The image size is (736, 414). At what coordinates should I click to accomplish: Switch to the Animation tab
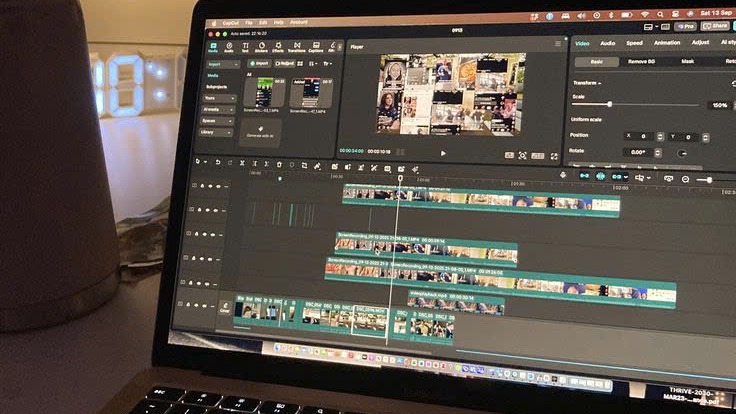coord(666,43)
